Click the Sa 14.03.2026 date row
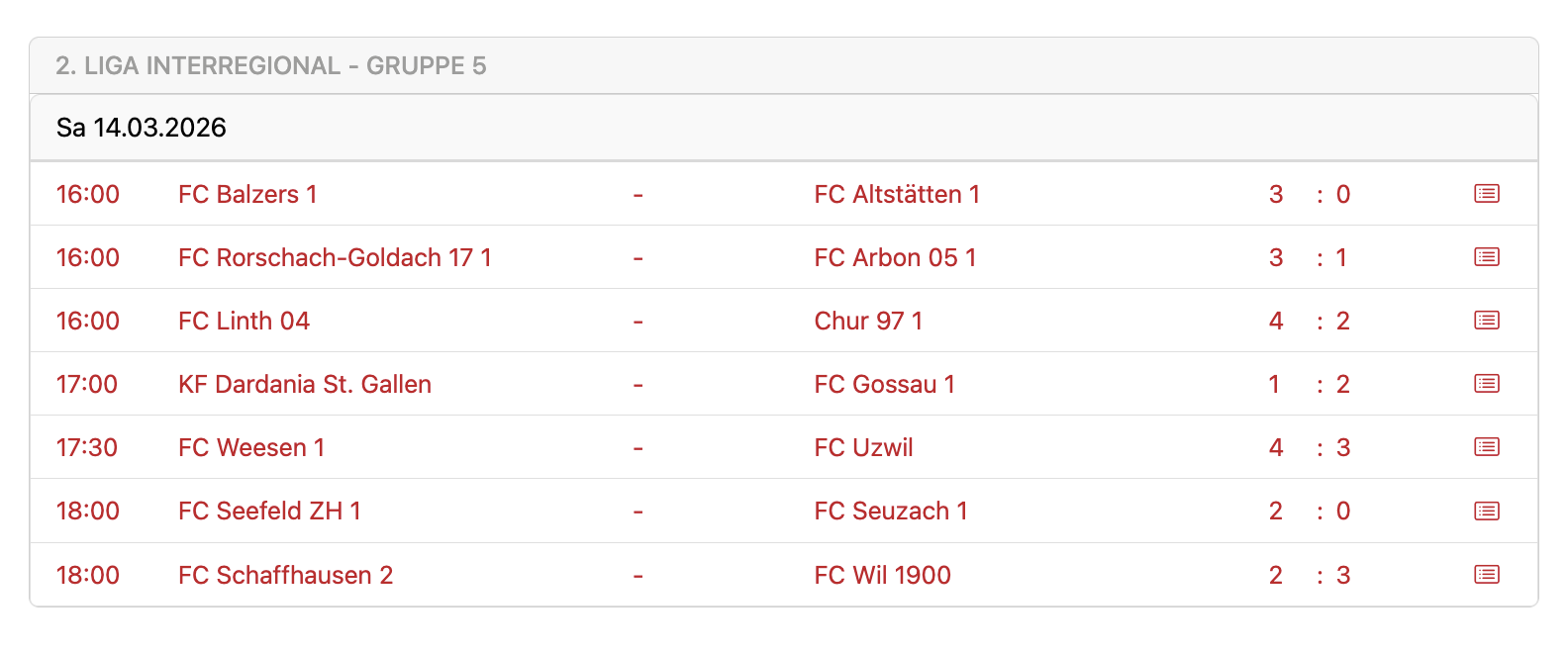1568x653 pixels. pos(142,128)
